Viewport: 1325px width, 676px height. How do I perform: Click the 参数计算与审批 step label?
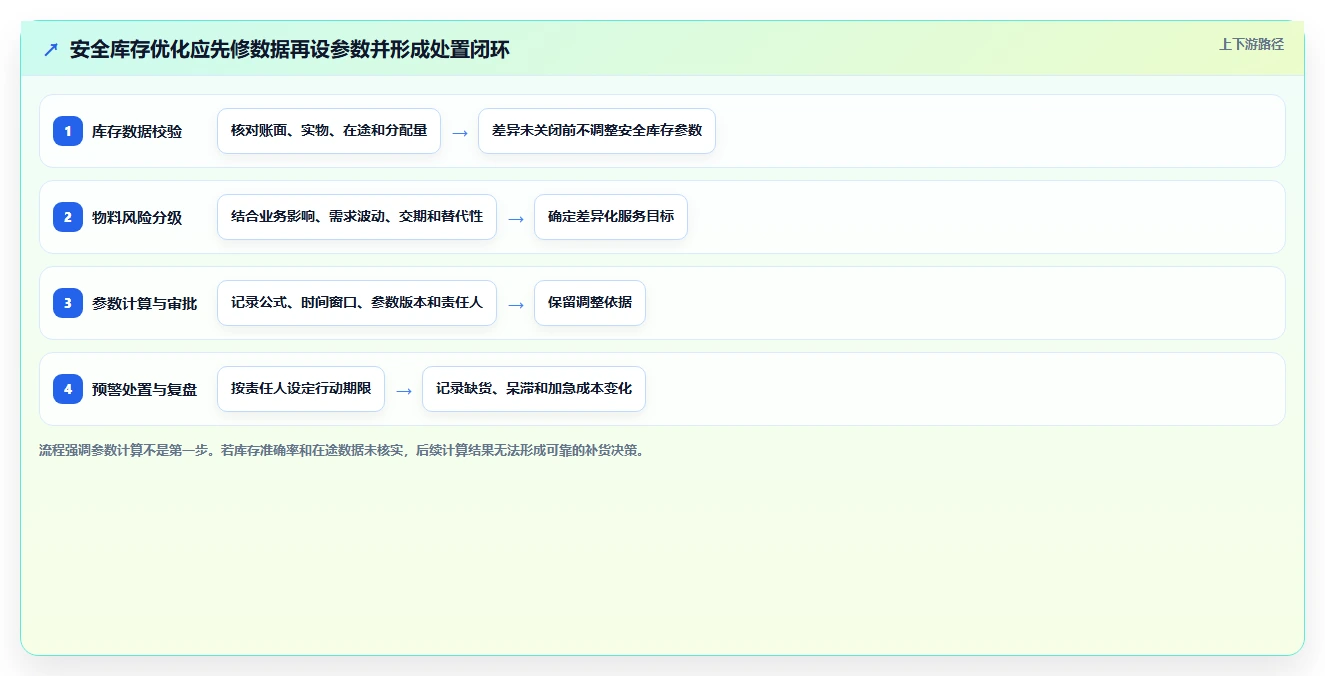pyautogui.click(x=144, y=303)
